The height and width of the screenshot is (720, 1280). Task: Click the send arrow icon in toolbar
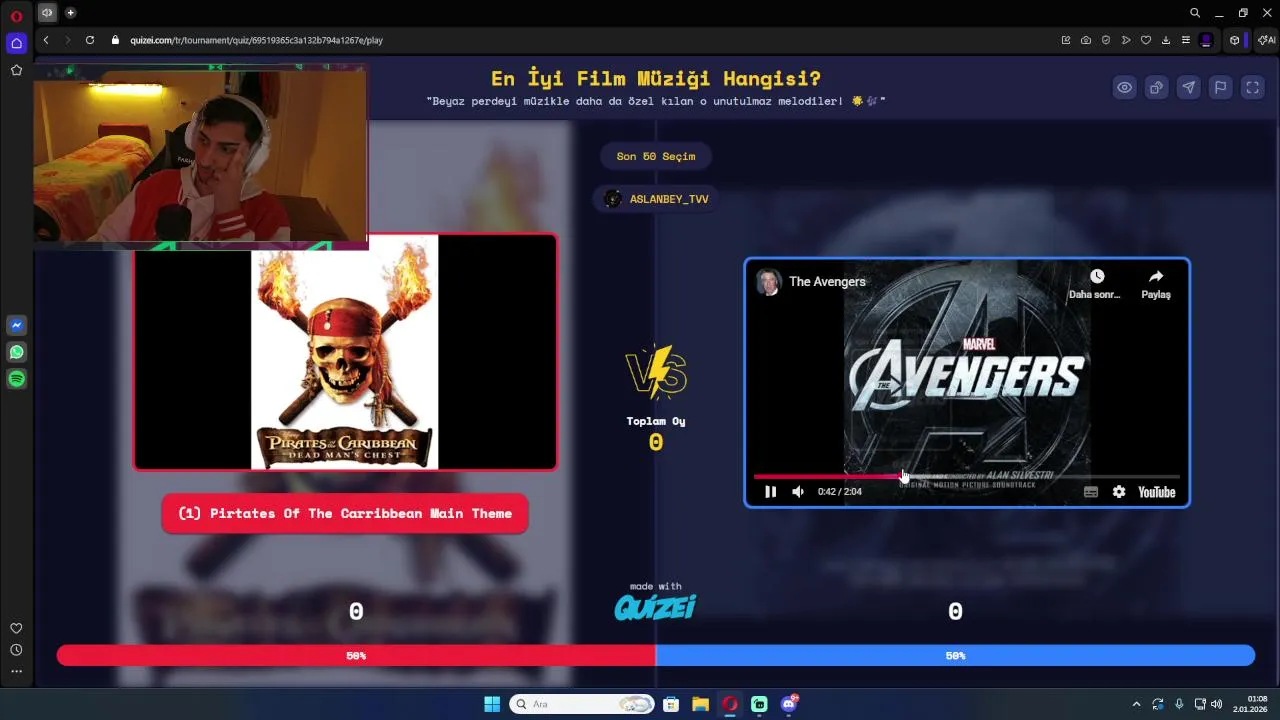point(1126,40)
